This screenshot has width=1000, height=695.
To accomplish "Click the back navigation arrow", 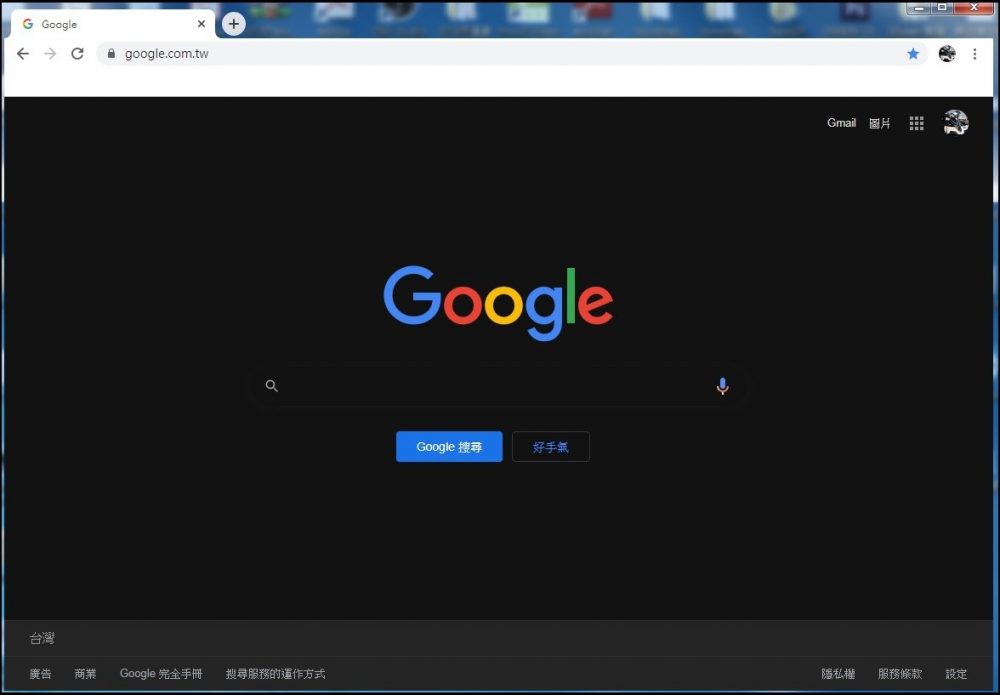I will click(23, 54).
